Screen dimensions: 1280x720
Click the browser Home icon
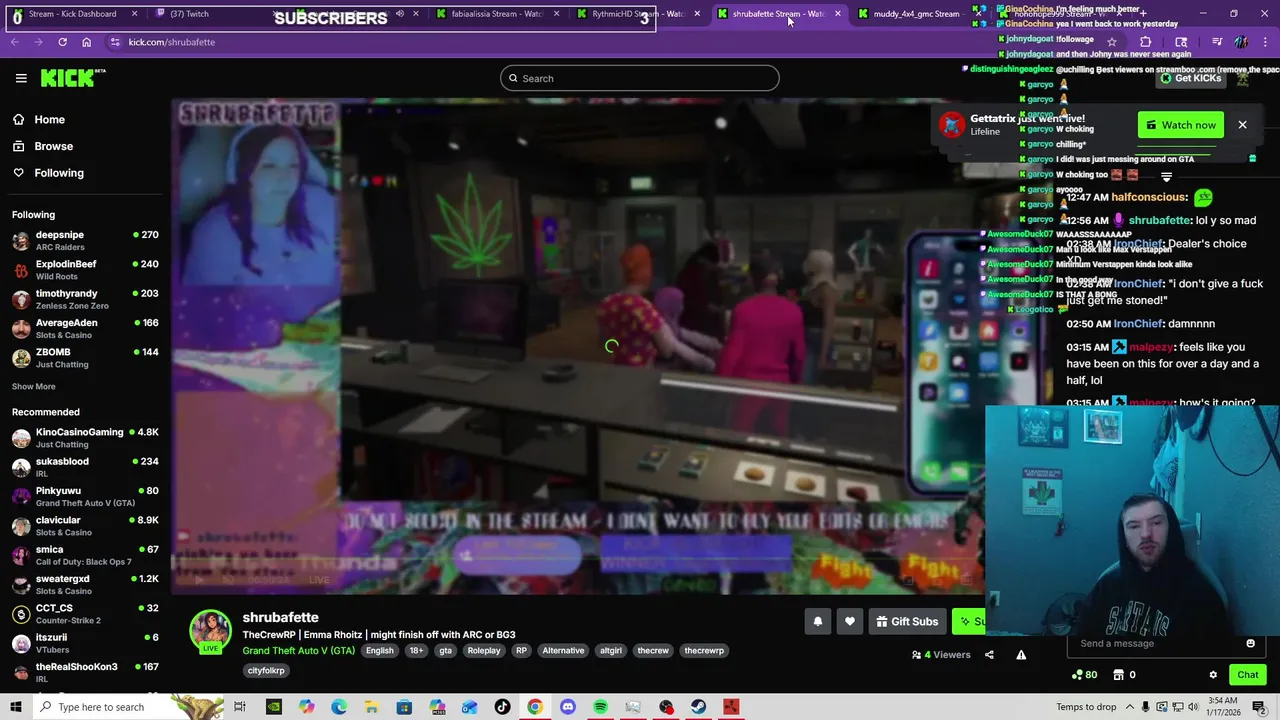coord(87,42)
